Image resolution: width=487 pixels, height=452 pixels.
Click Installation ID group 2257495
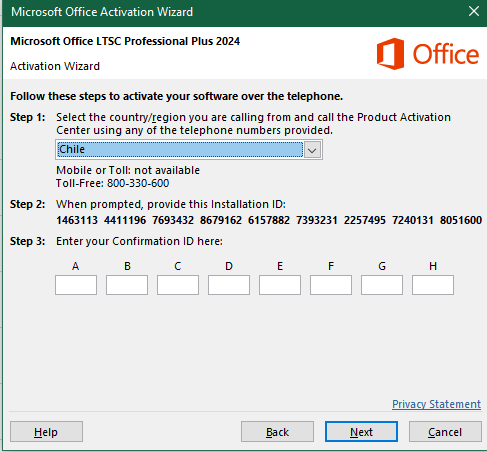[365, 220]
